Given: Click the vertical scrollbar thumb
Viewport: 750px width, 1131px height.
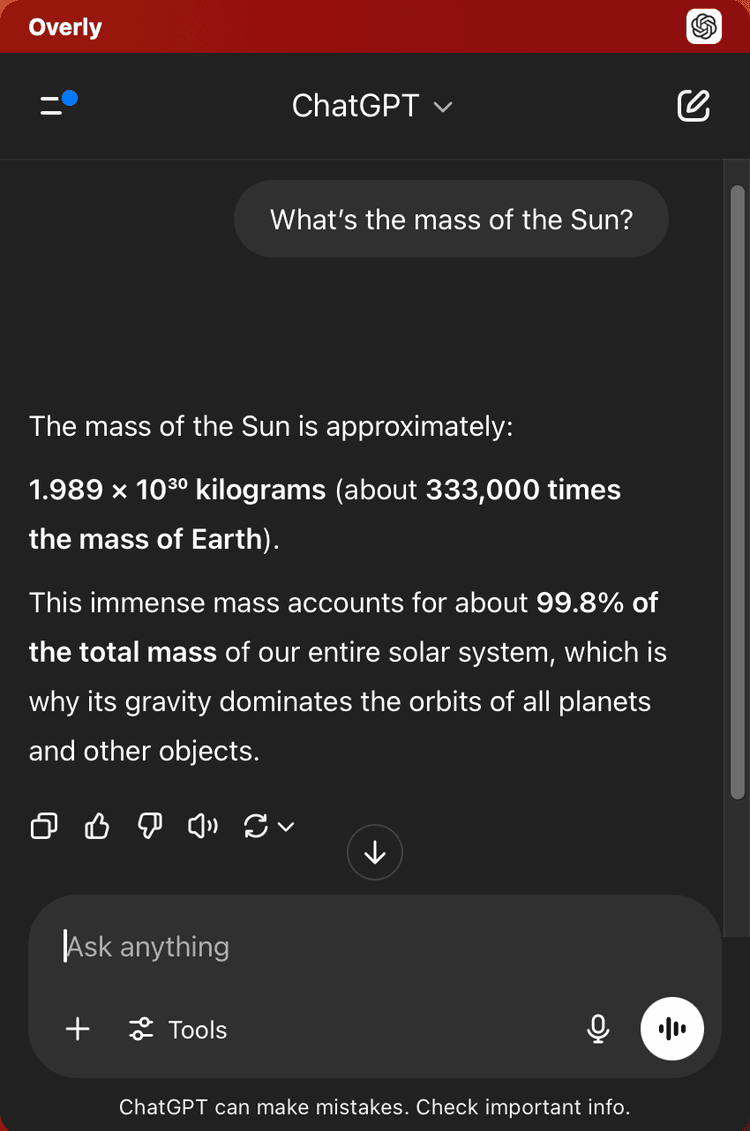Looking at the screenshot, I should coord(737,492).
